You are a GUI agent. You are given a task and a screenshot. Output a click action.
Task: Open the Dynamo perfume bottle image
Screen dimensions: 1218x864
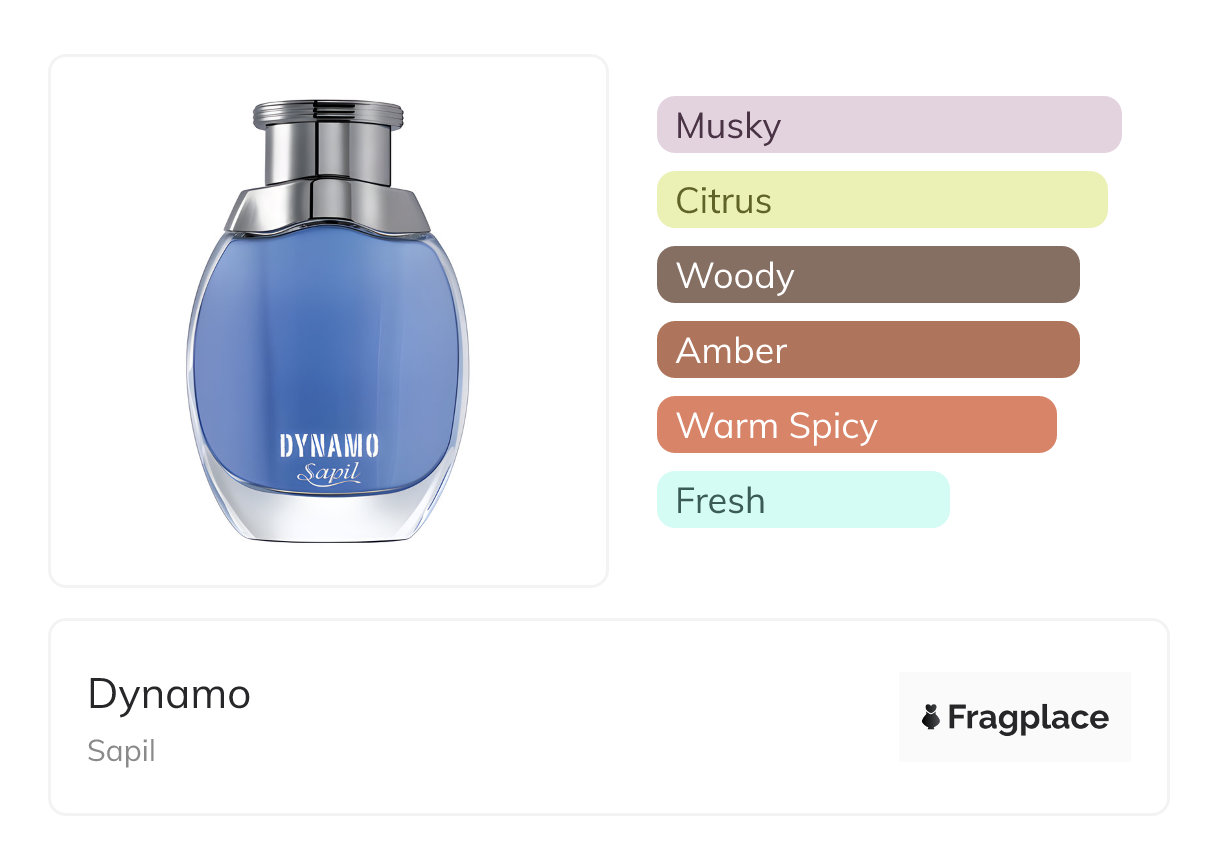(x=328, y=321)
